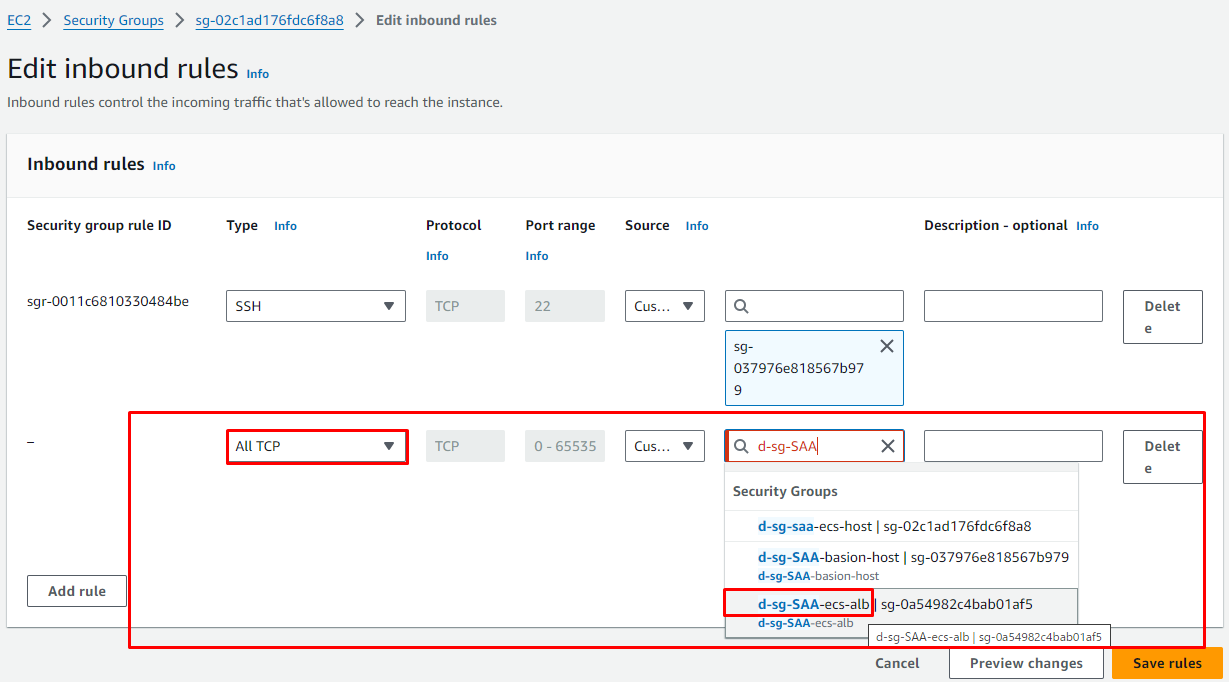The width and height of the screenshot is (1229, 682).
Task: Add a new inbound rule
Action: pyautogui.click(x=77, y=591)
